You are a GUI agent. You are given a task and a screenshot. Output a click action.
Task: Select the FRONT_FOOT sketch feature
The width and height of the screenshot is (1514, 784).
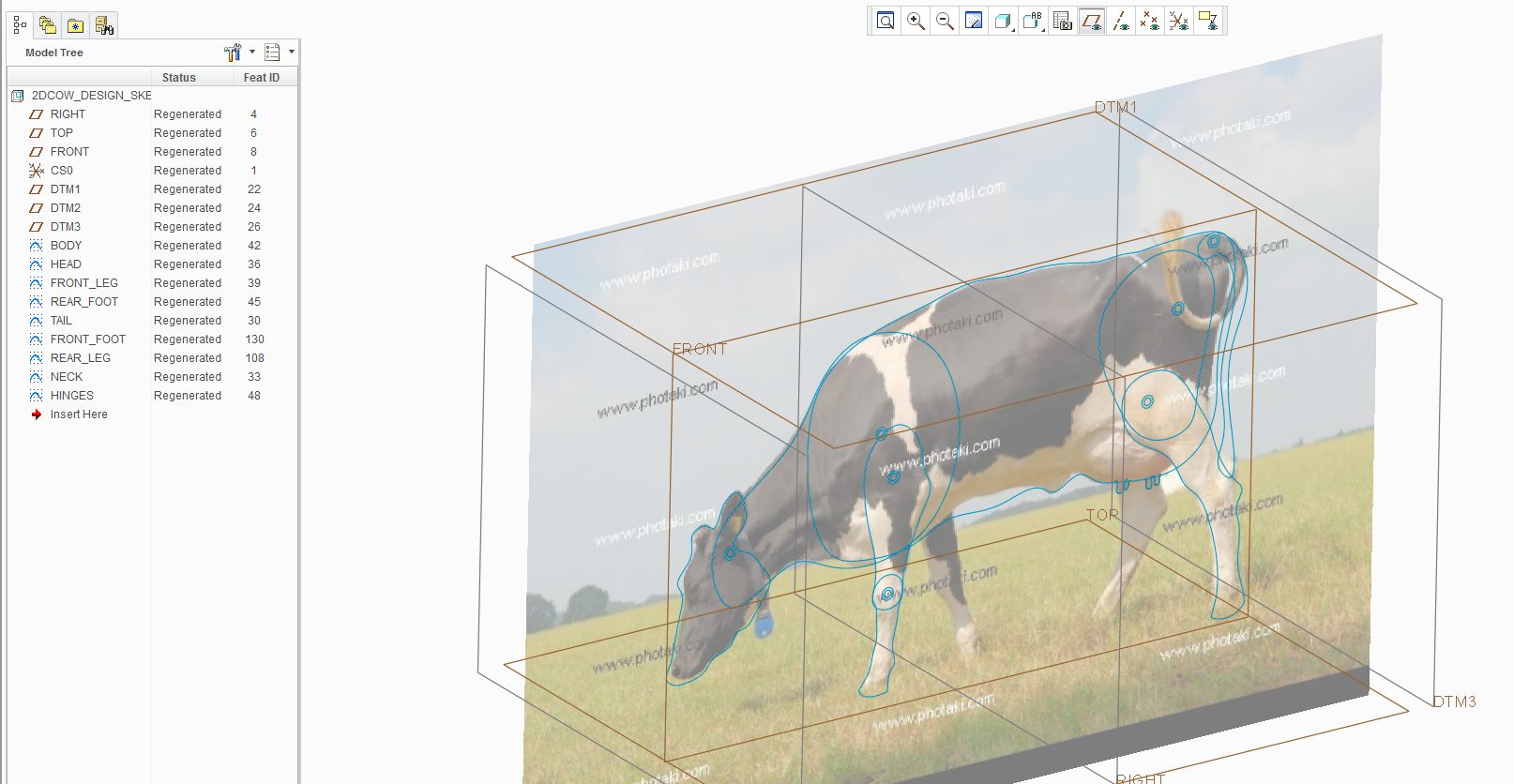[x=88, y=339]
